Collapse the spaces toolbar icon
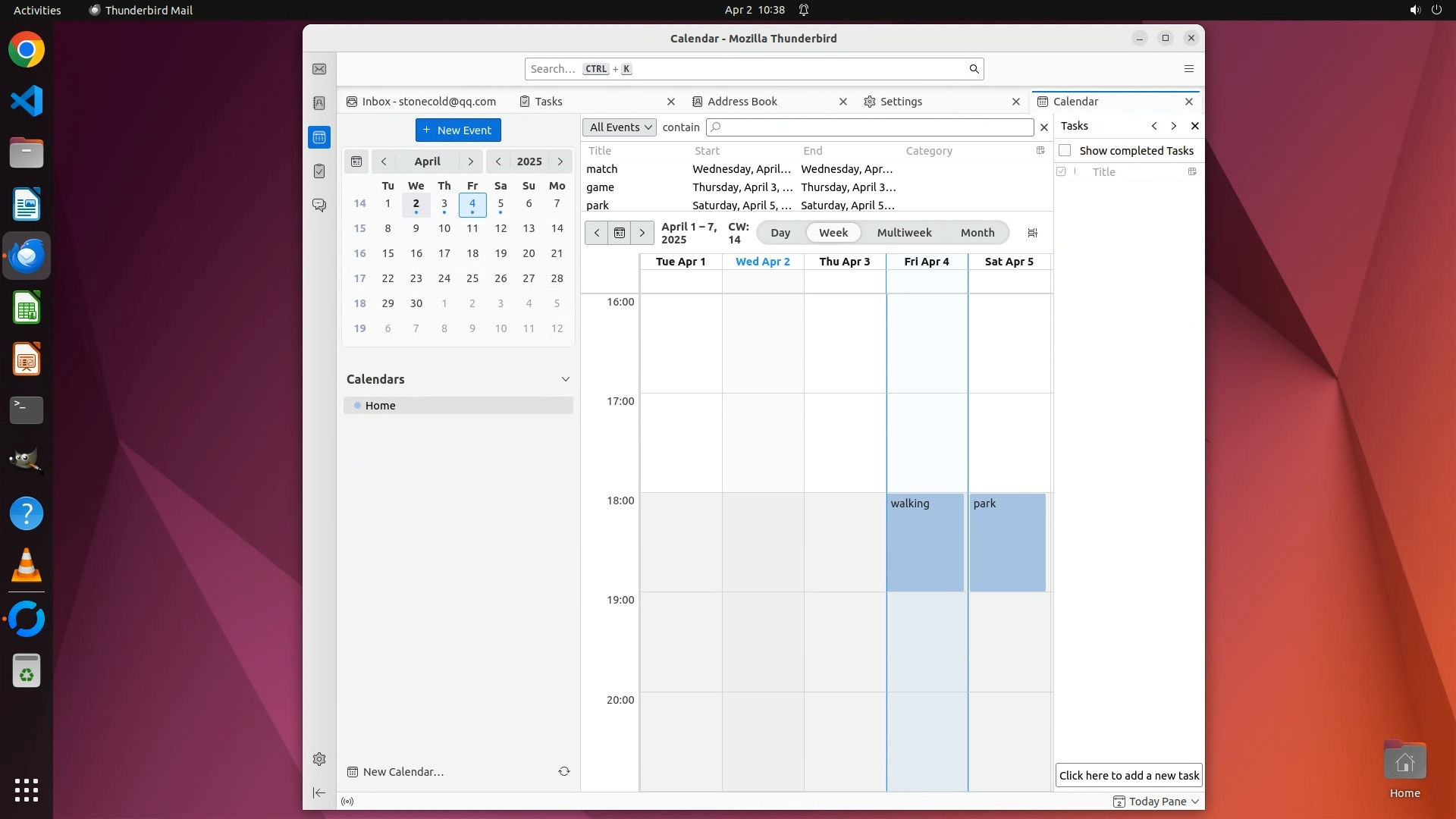The height and width of the screenshot is (819, 1456). click(319, 792)
